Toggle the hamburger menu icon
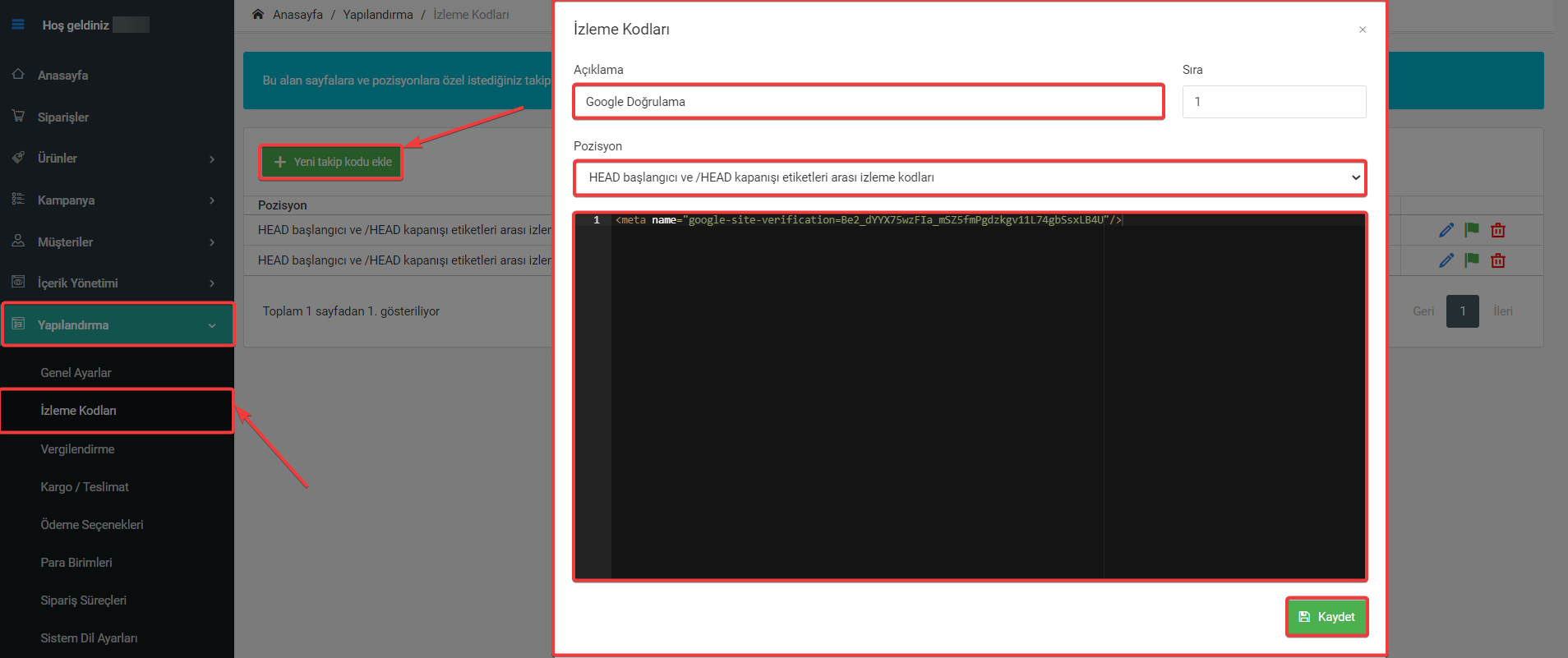 (x=18, y=25)
